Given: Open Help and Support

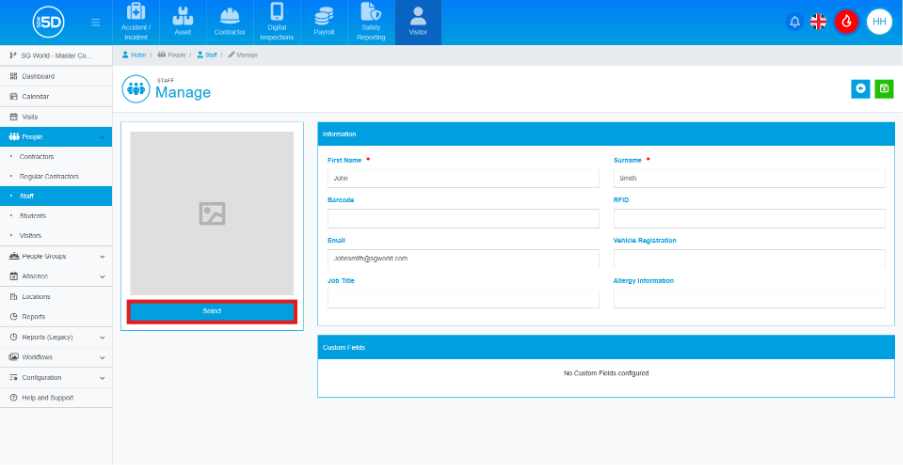Looking at the screenshot, I should [x=56, y=398].
